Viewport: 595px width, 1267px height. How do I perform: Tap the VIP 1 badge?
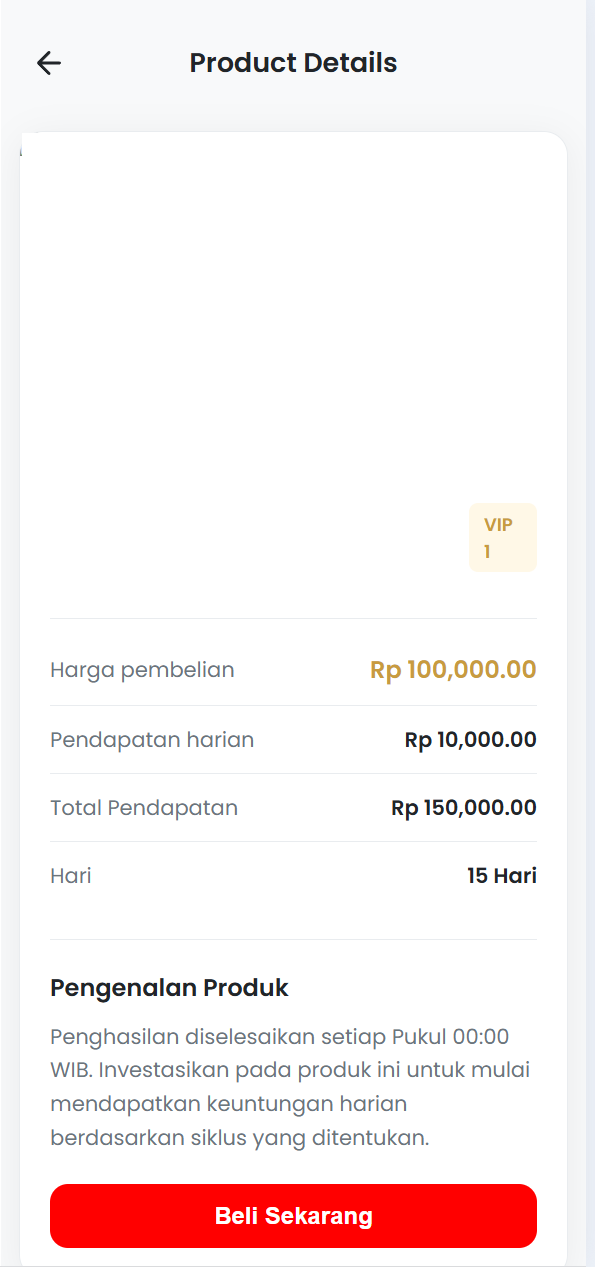(503, 538)
